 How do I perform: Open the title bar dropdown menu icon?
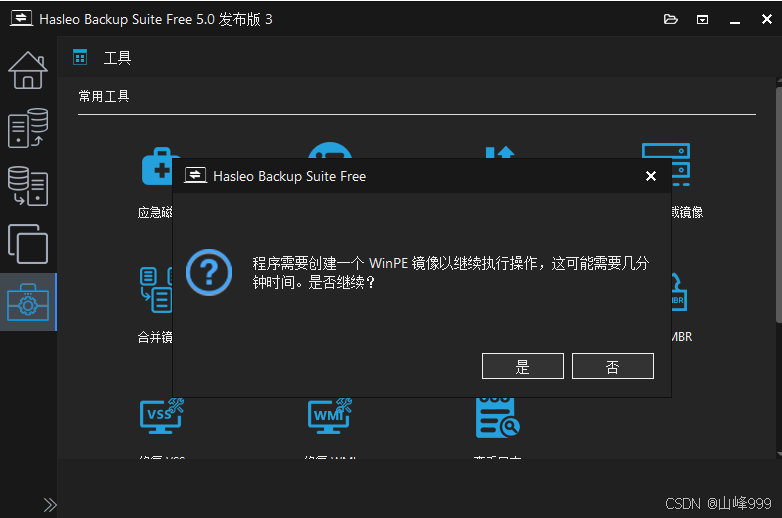pos(702,19)
